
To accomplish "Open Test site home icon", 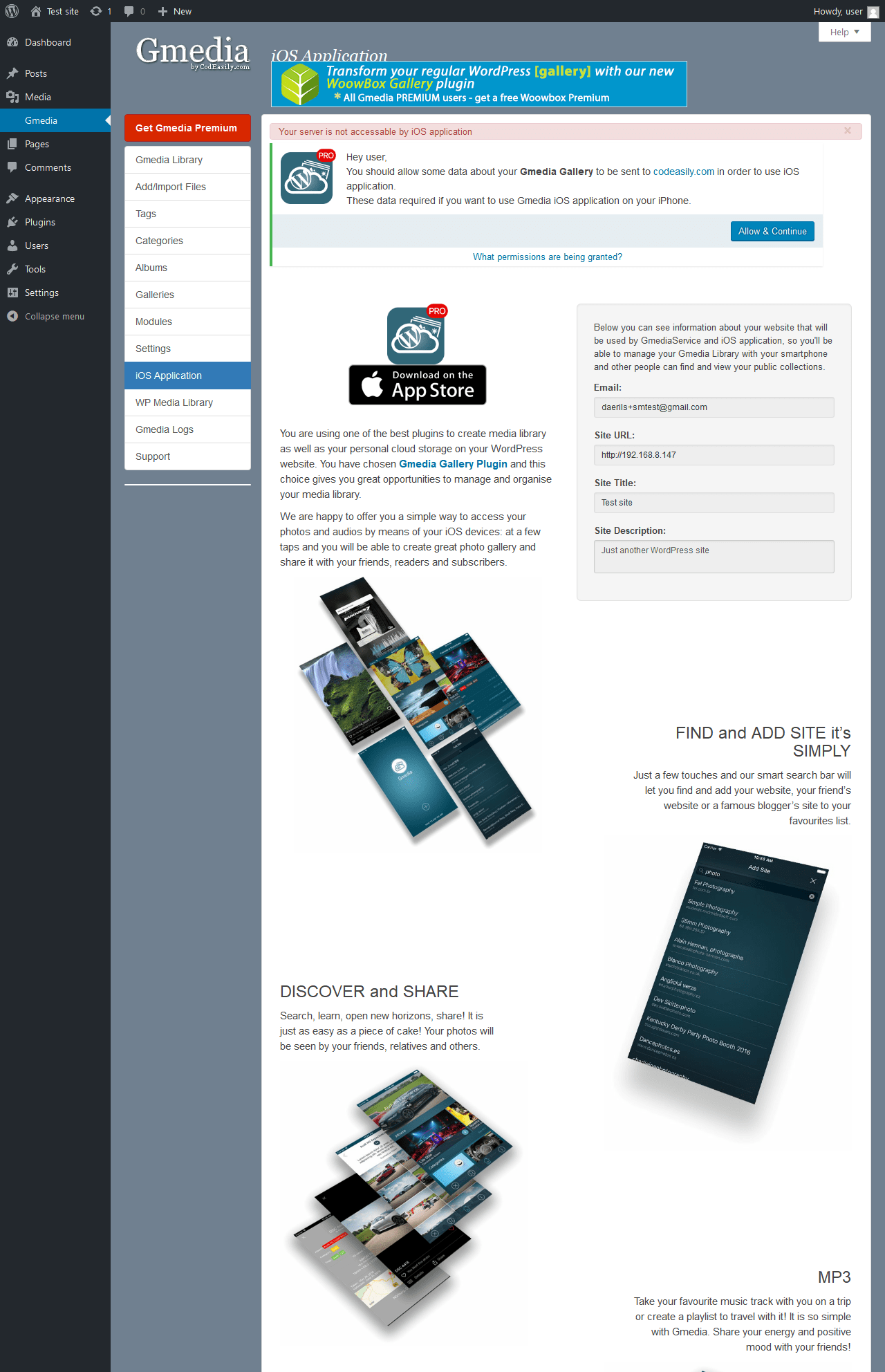I will [x=36, y=11].
